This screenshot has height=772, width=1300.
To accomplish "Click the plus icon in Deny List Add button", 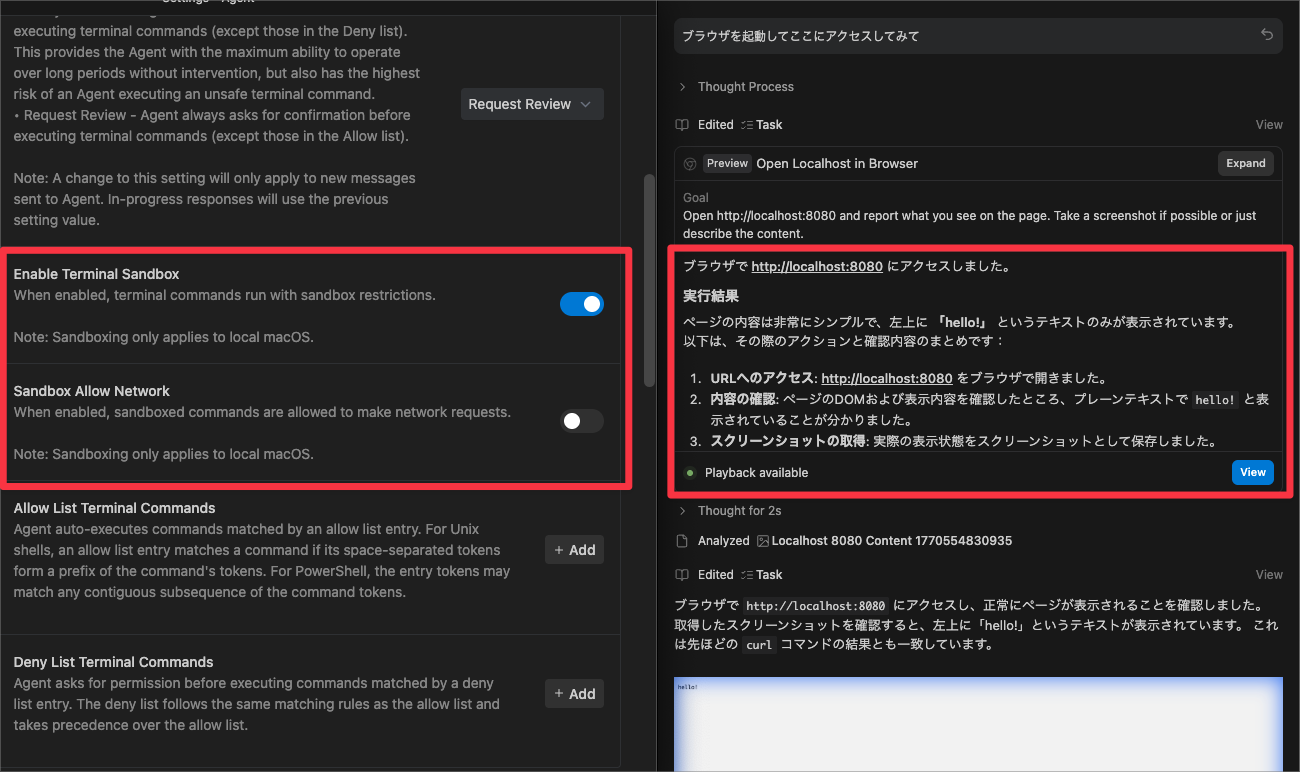I will [559, 694].
